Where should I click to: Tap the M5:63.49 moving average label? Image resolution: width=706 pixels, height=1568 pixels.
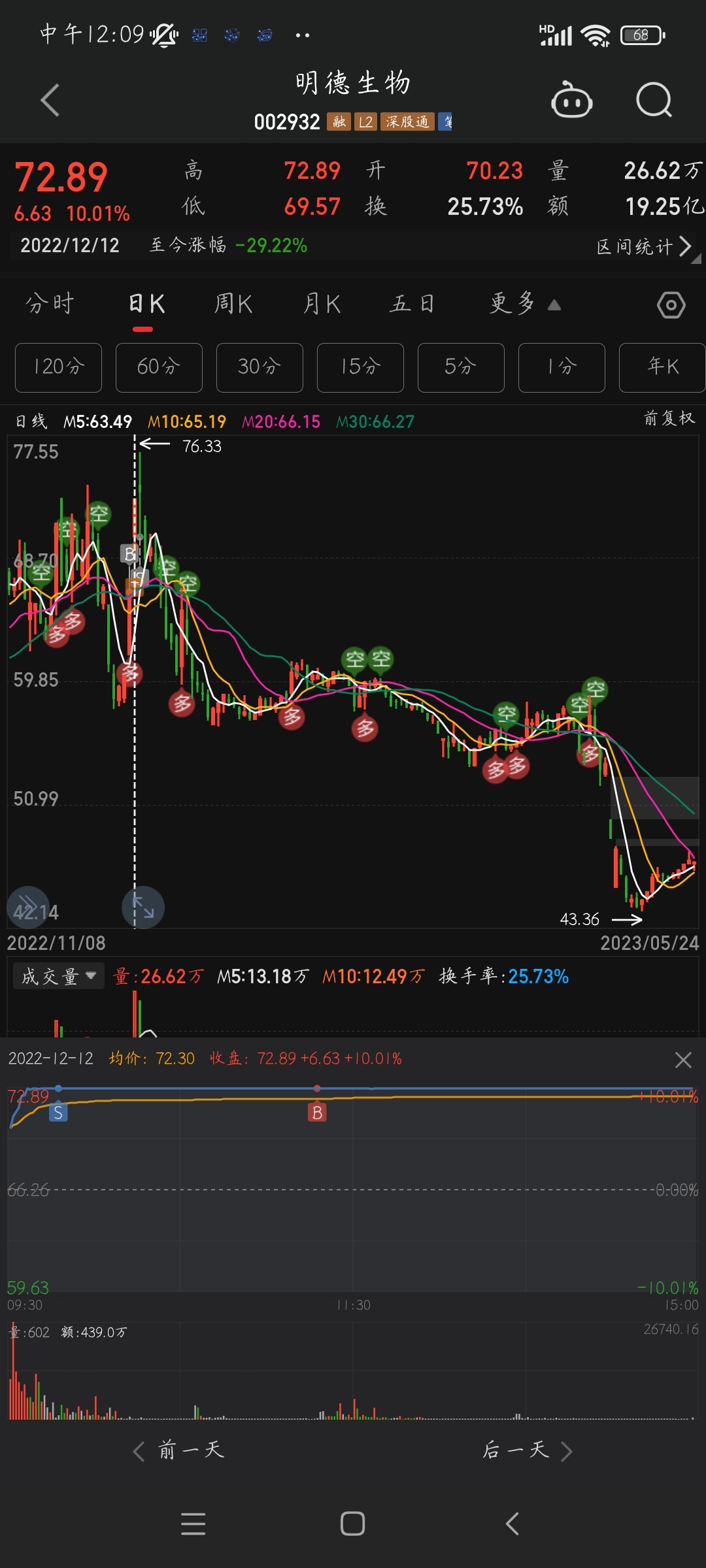(x=97, y=421)
